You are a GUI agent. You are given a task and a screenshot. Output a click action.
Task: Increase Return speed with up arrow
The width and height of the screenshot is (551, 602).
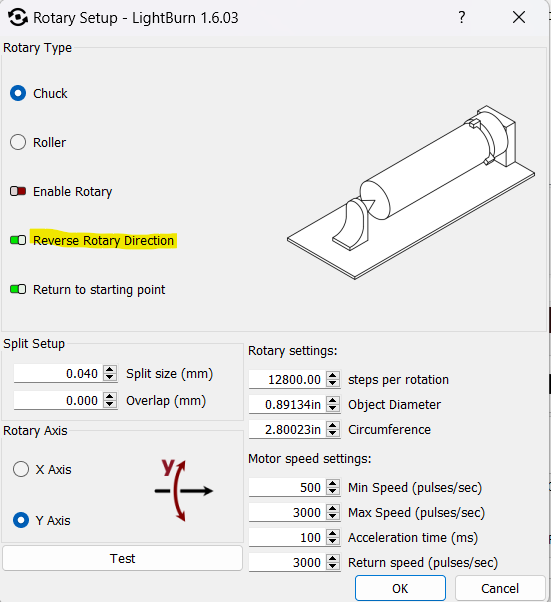pos(333,558)
